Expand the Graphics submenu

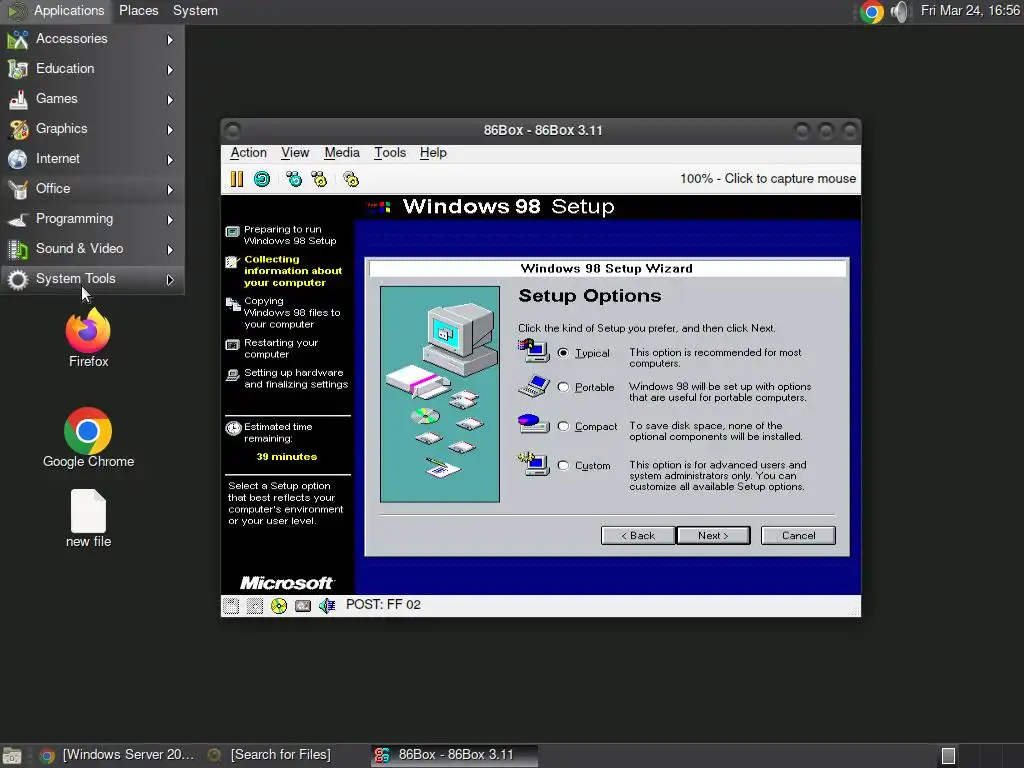[x=92, y=129]
